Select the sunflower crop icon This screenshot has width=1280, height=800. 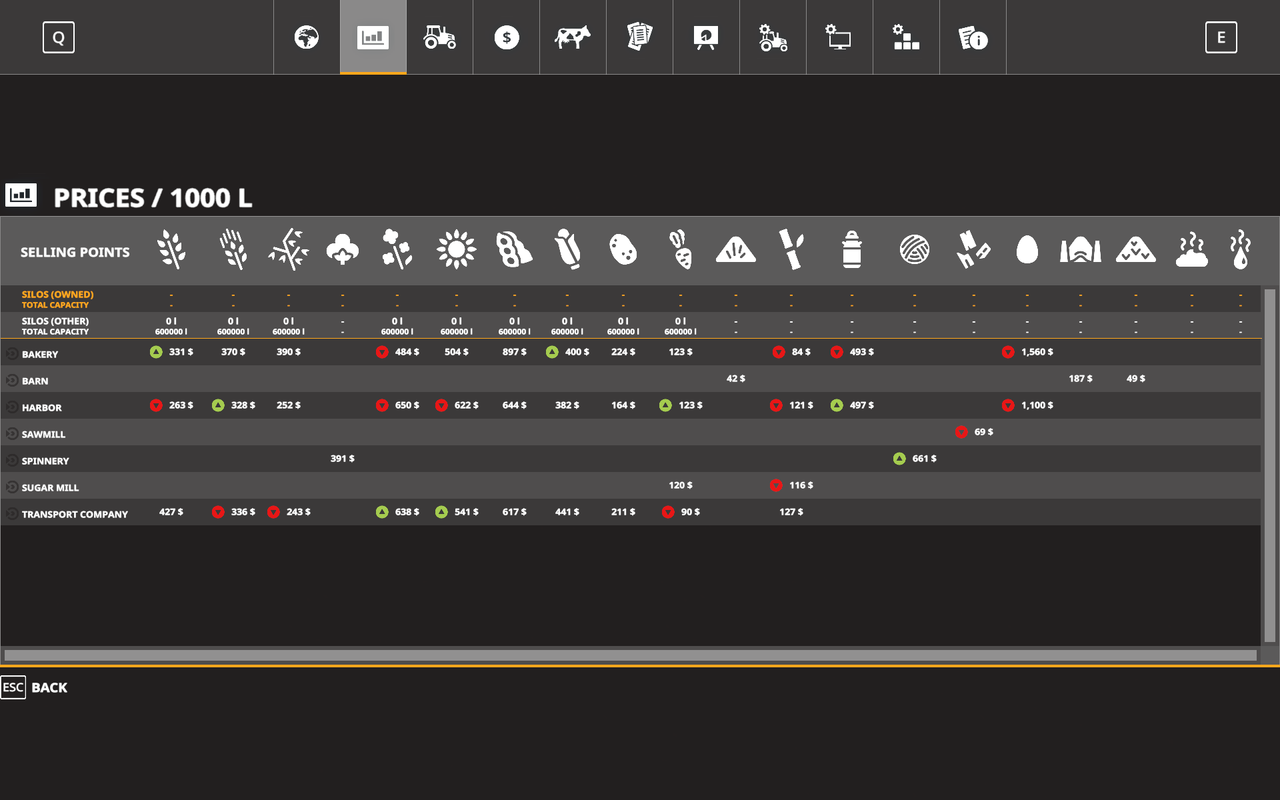(x=456, y=248)
